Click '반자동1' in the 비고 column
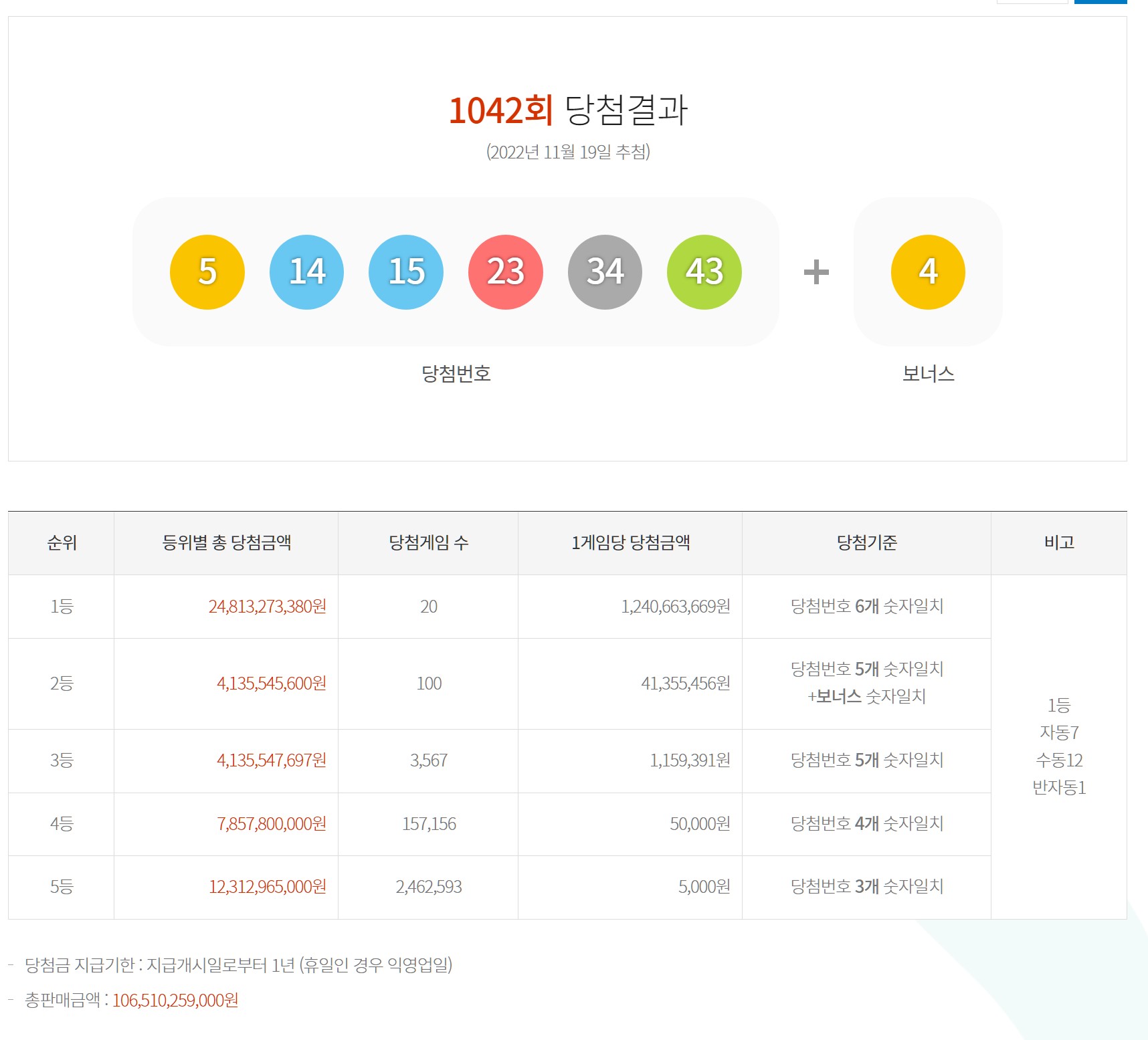Viewport: 1148px width, 1040px height. [1059, 788]
